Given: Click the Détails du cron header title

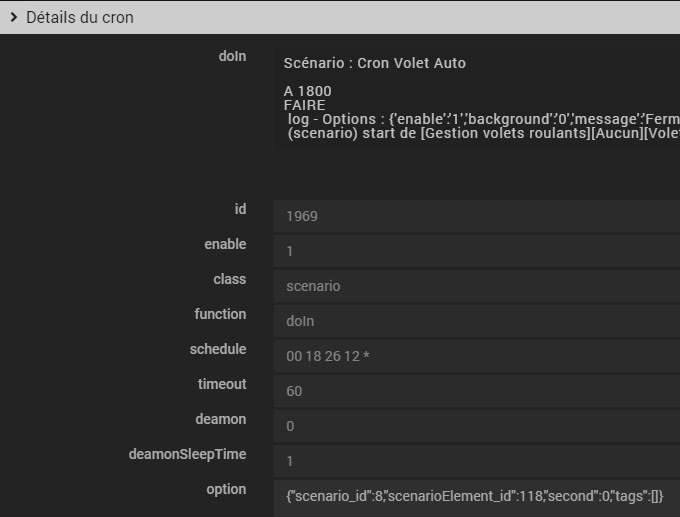Looking at the screenshot, I should pyautogui.click(x=79, y=17).
